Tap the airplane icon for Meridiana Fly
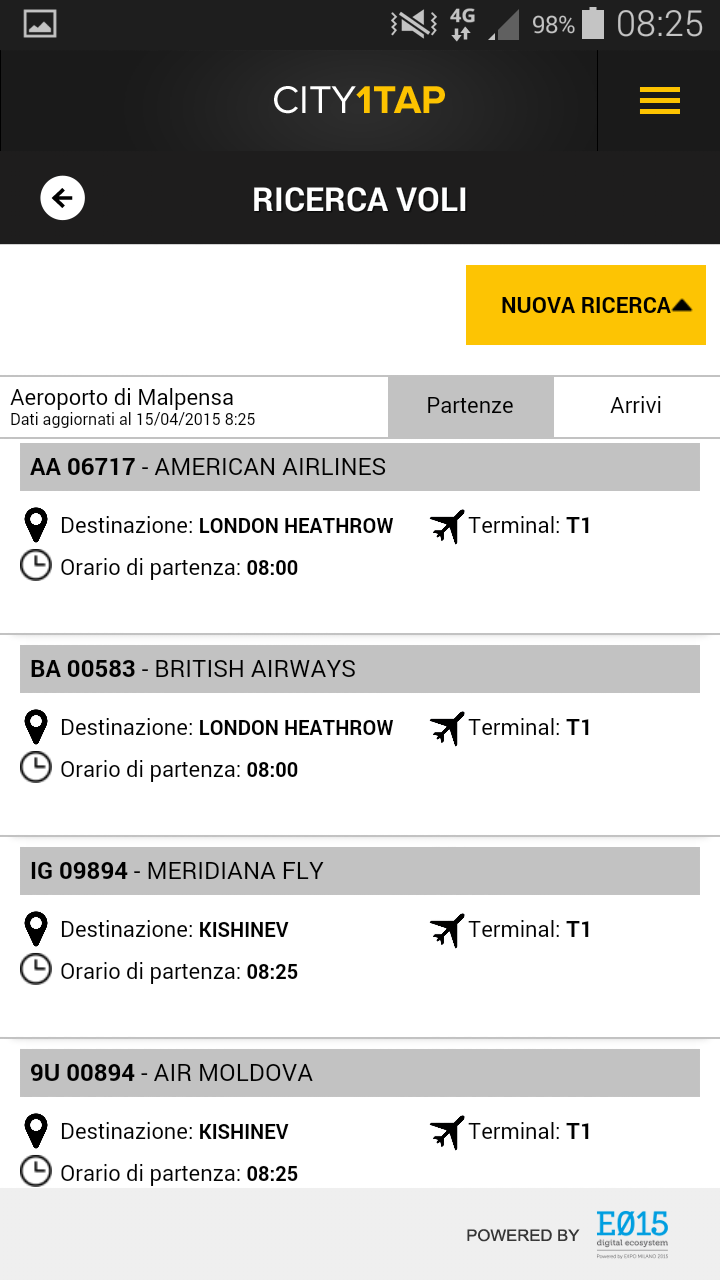The height and width of the screenshot is (1280, 720). (x=447, y=930)
